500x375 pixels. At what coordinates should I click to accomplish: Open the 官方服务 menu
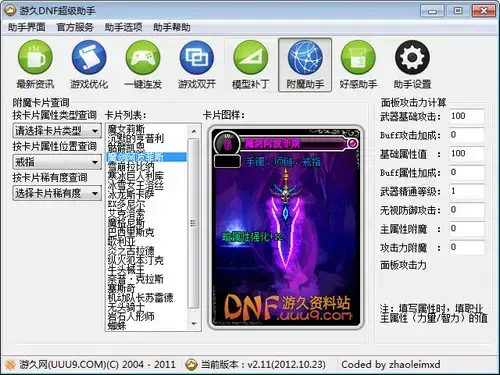pyautogui.click(x=75, y=27)
